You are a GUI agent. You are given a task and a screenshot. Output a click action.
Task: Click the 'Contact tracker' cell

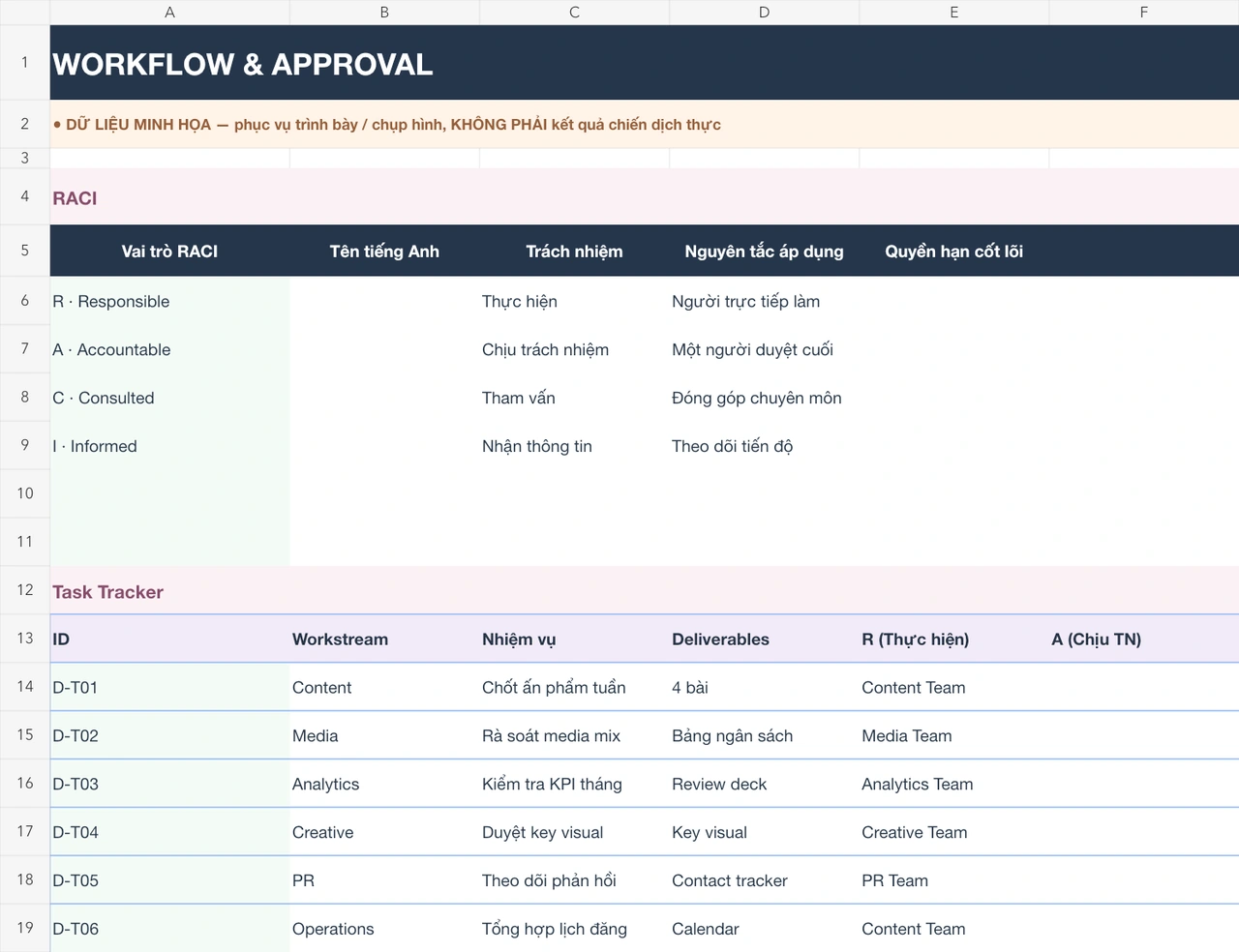pos(764,880)
